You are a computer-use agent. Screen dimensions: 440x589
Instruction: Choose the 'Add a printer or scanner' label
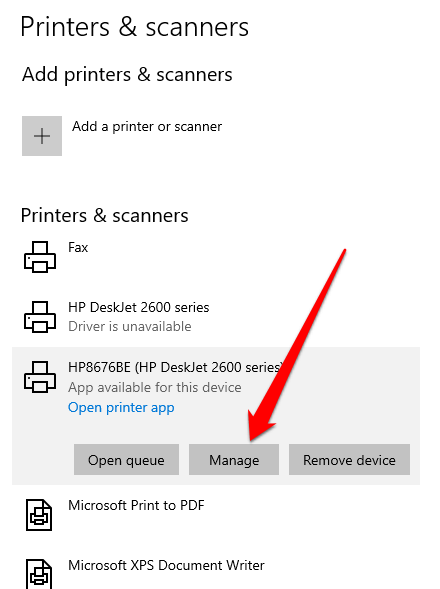point(147,127)
